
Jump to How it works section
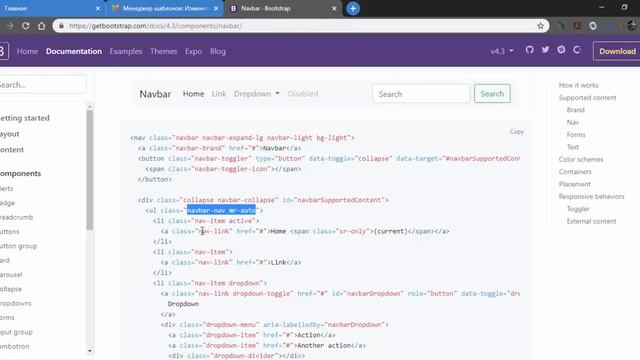[578, 85]
